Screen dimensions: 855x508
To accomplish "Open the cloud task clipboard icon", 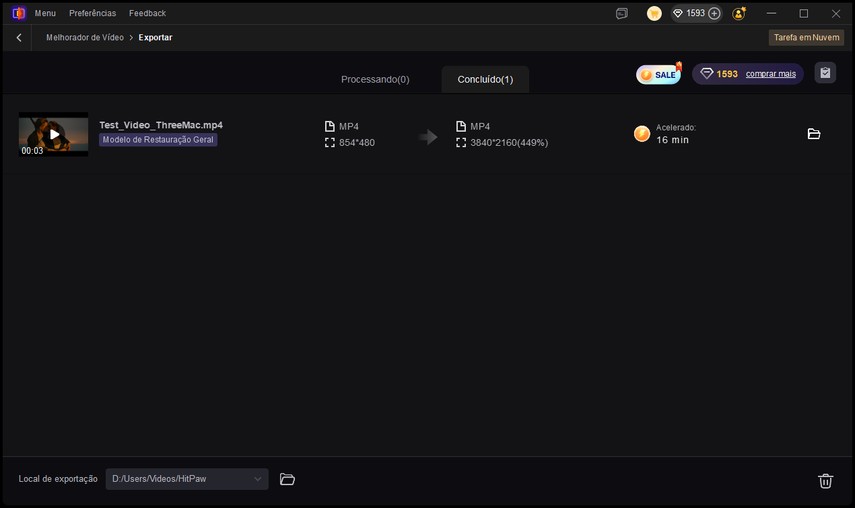I will [825, 73].
